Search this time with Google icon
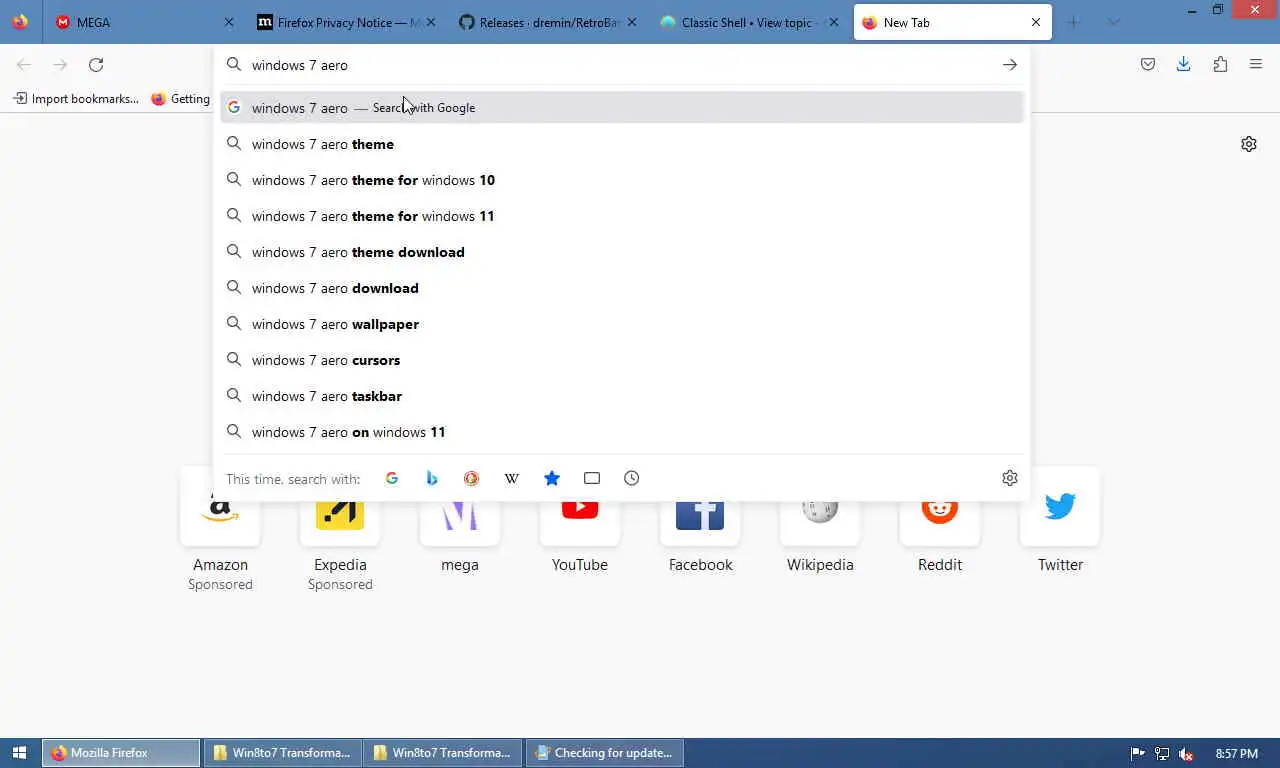This screenshot has height=768, width=1280. [392, 478]
